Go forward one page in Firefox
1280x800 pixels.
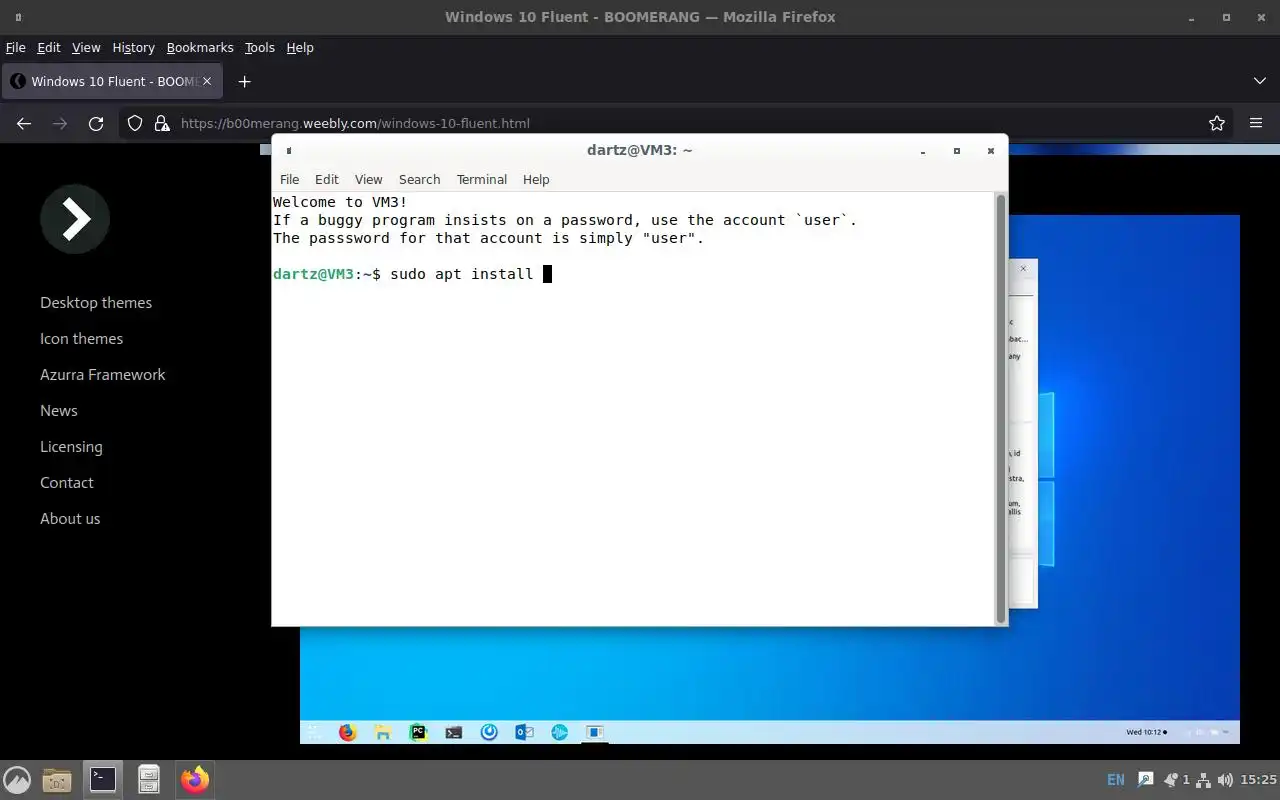click(x=60, y=123)
